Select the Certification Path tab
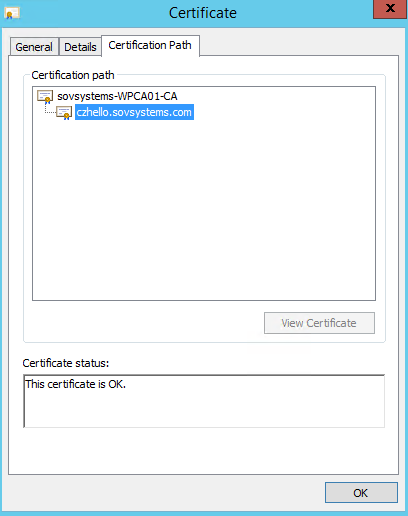 coord(150,45)
